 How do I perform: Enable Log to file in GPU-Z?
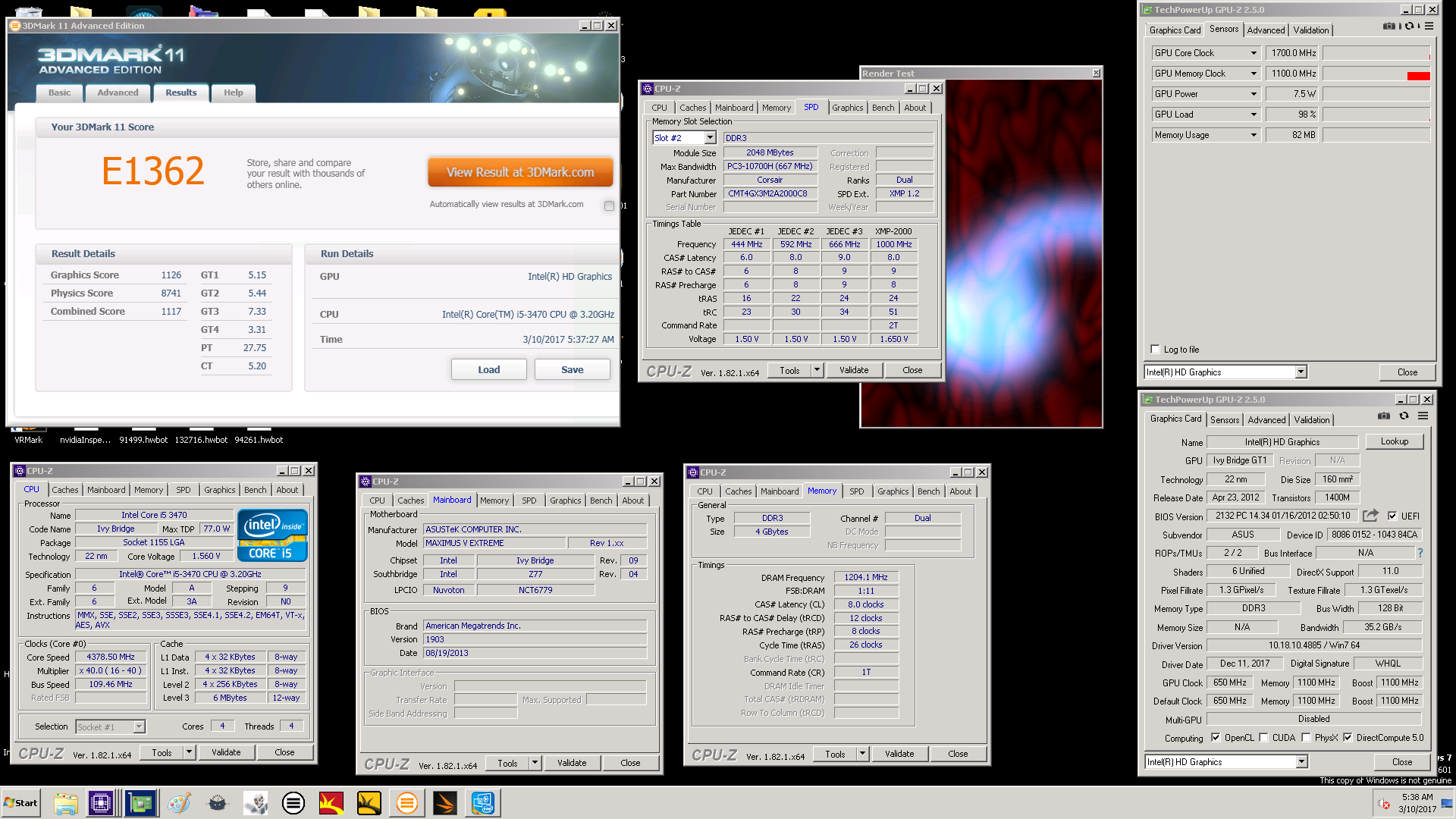(x=1155, y=350)
